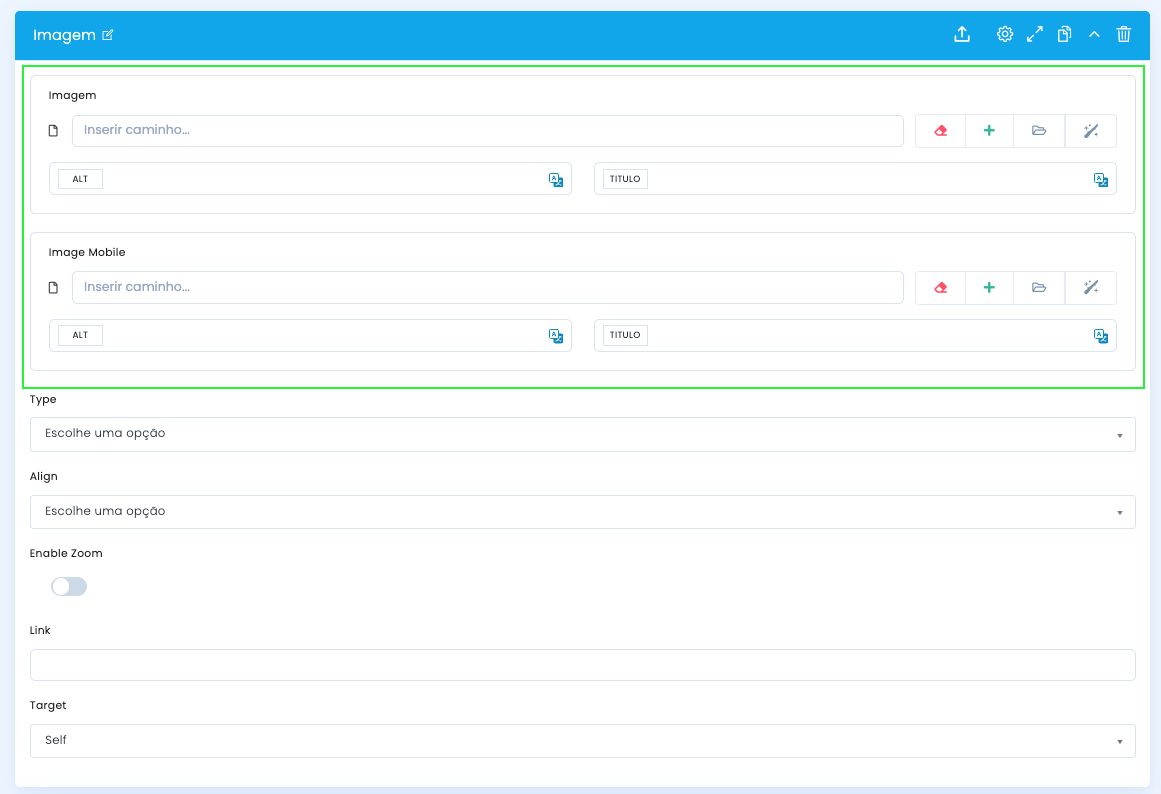
Task: Focus the Image Mobile Inserir caminho input
Action: (487, 287)
